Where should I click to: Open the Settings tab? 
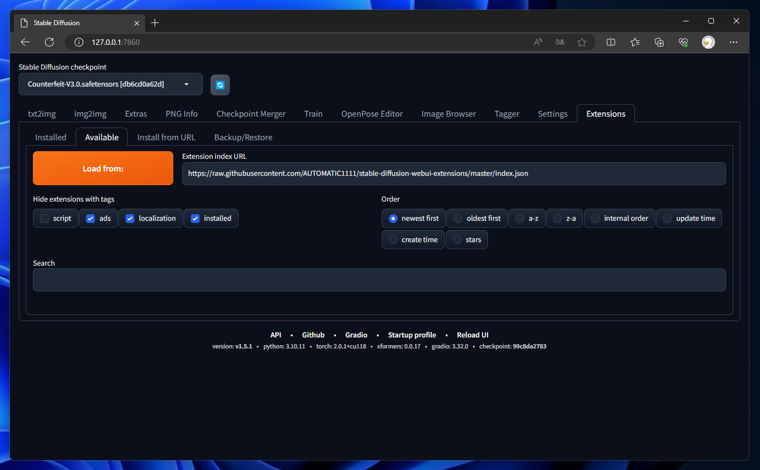(x=552, y=114)
